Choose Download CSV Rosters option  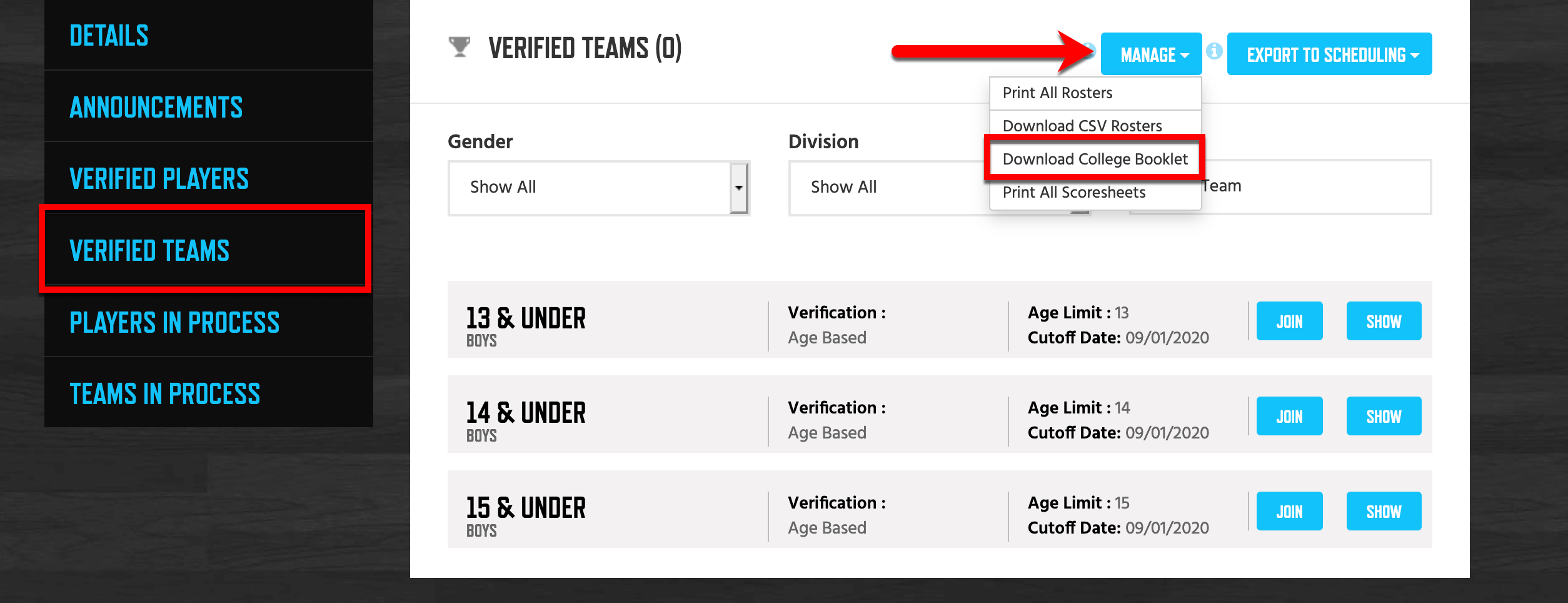coord(1082,126)
